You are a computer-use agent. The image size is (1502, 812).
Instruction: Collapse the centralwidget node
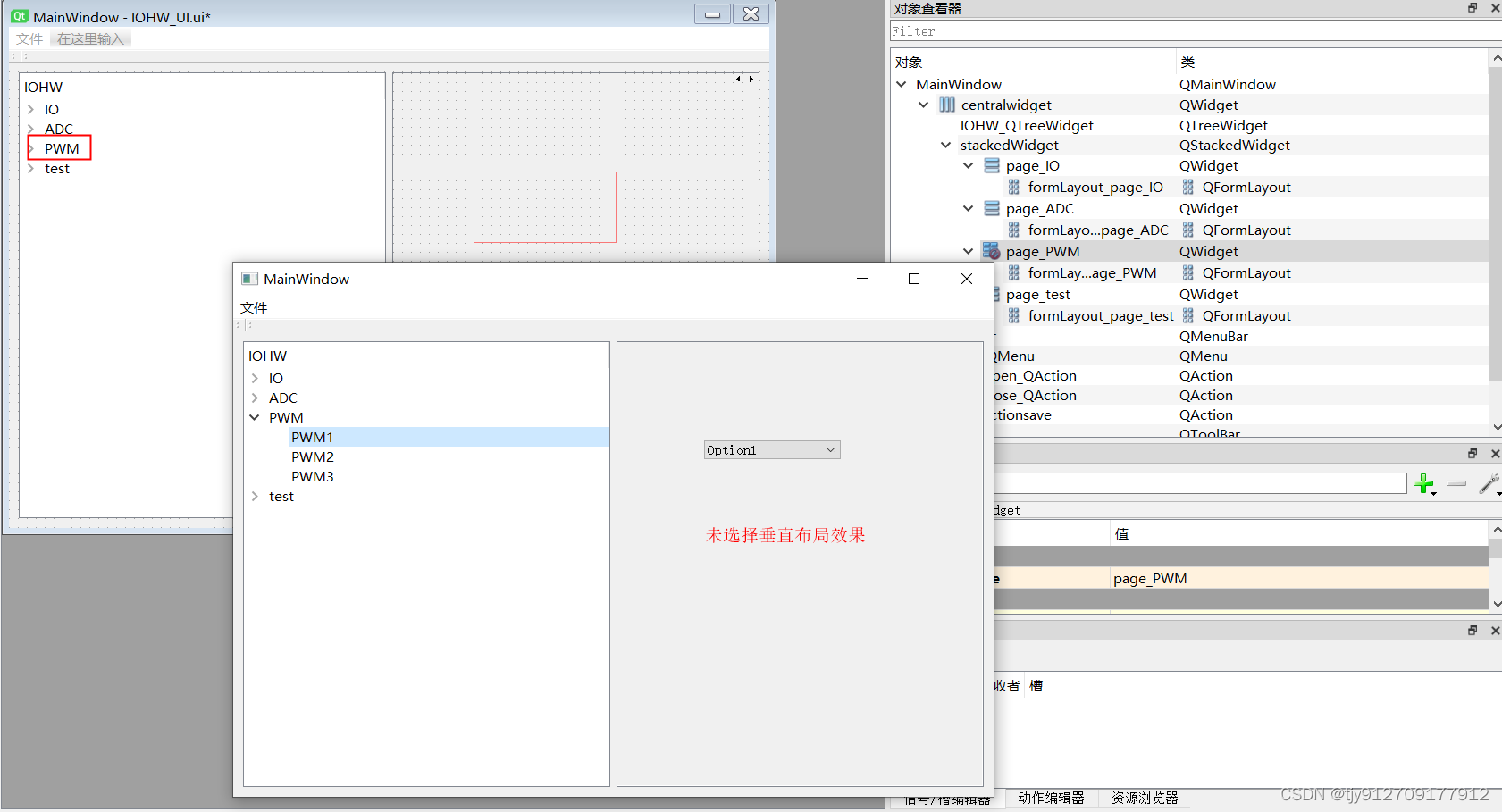click(x=924, y=105)
